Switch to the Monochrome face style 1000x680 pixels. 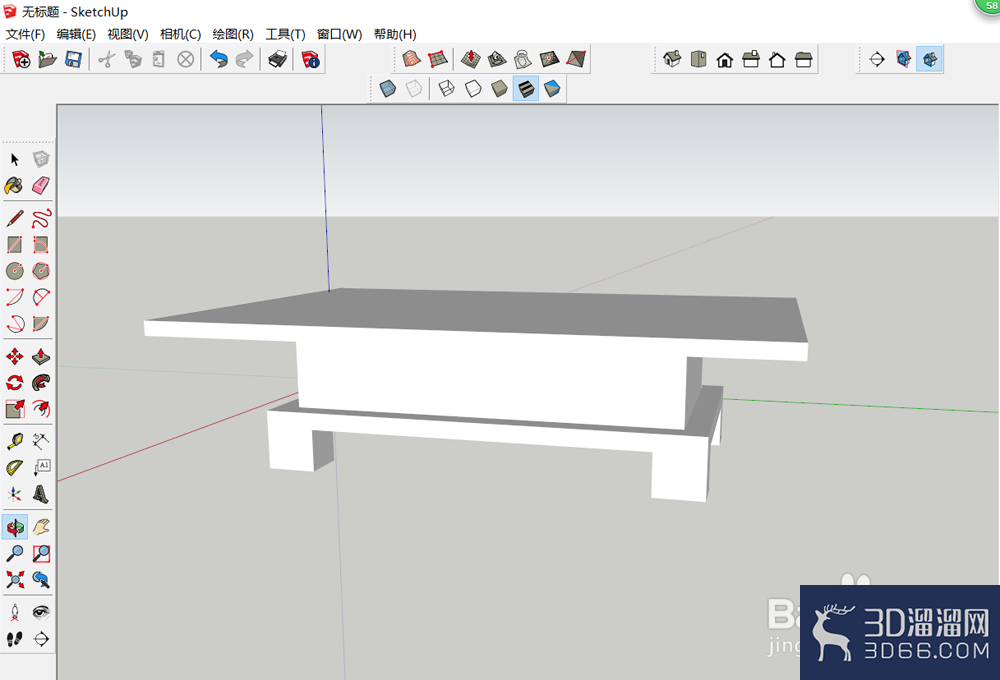(552, 88)
